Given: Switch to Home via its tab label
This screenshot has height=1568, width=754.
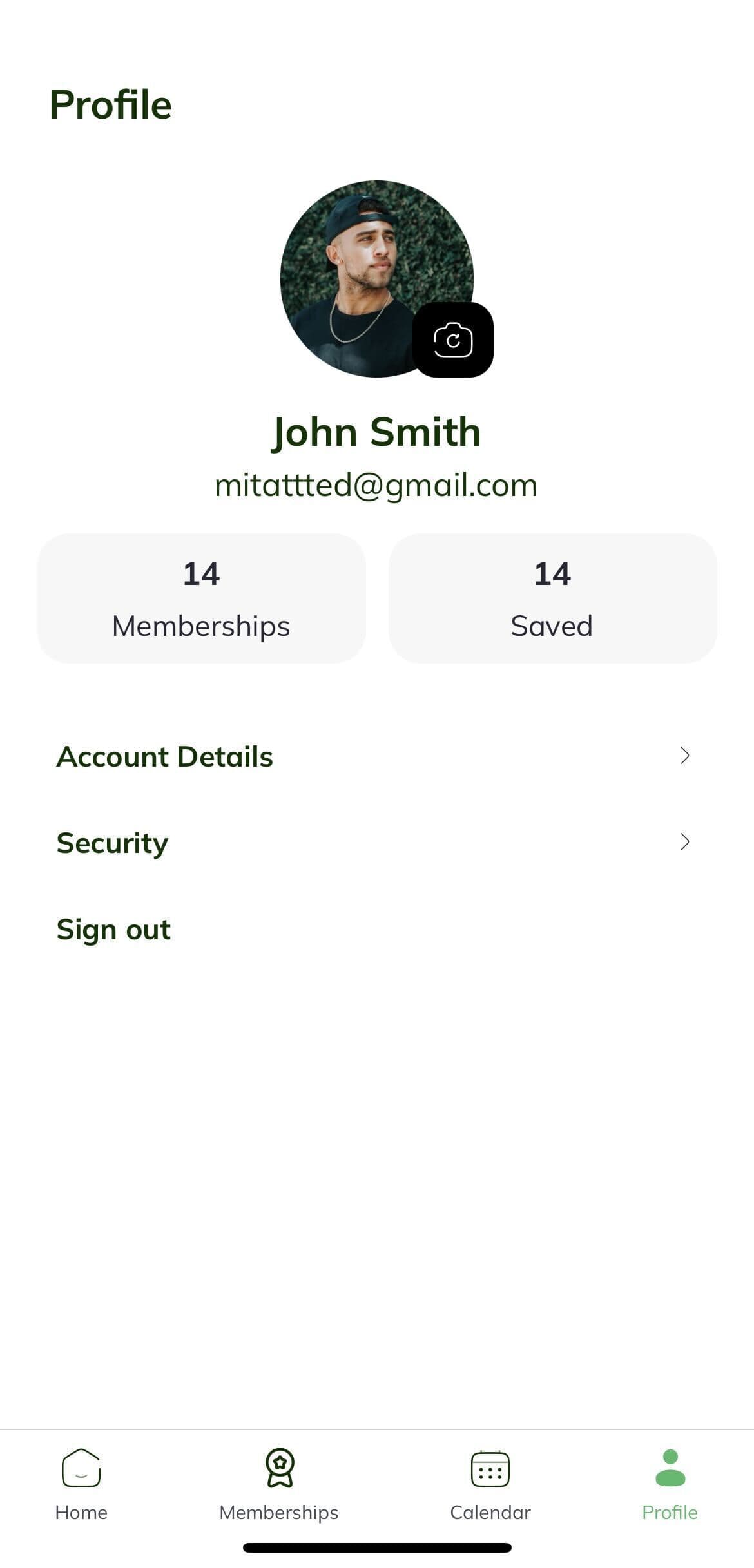Looking at the screenshot, I should point(81,1513).
